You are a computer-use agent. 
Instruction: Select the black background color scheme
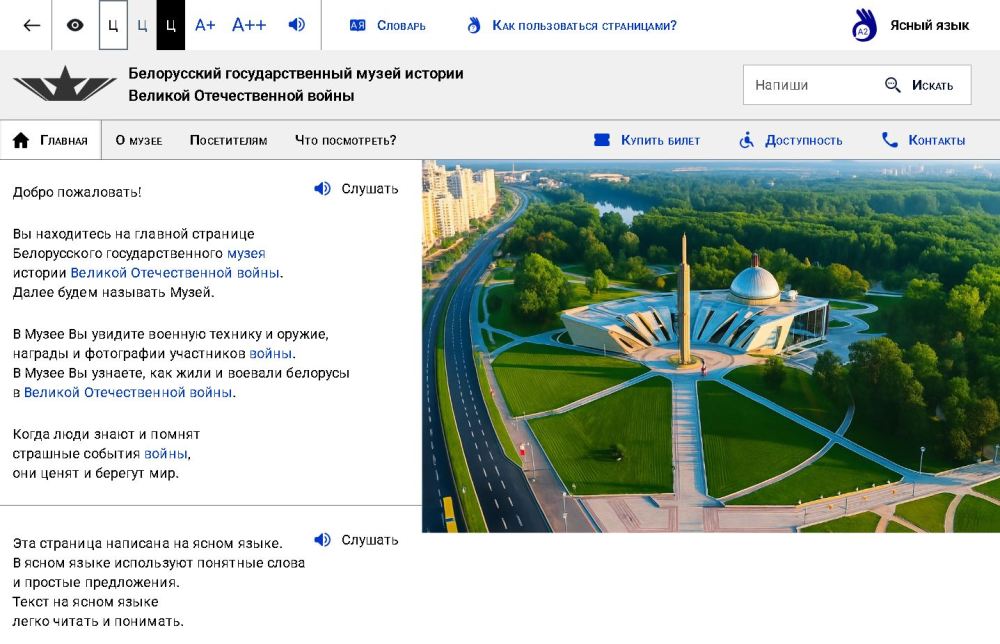coord(170,25)
